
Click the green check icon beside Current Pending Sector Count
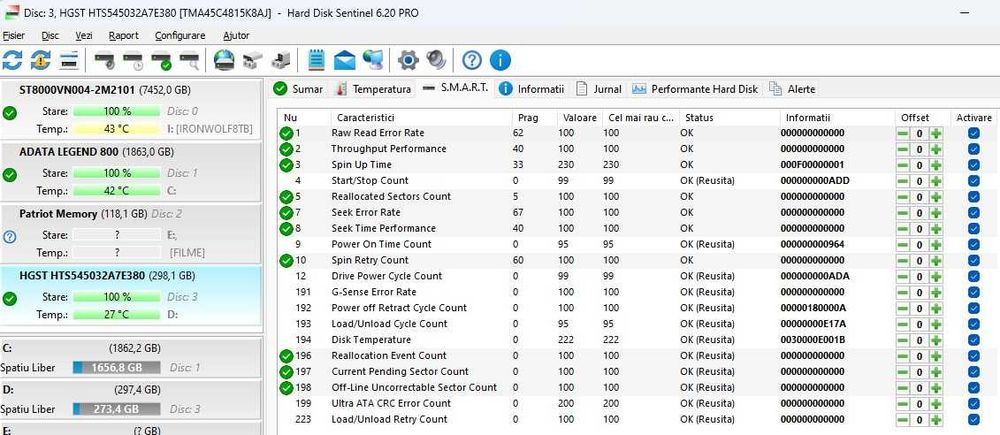click(x=286, y=372)
